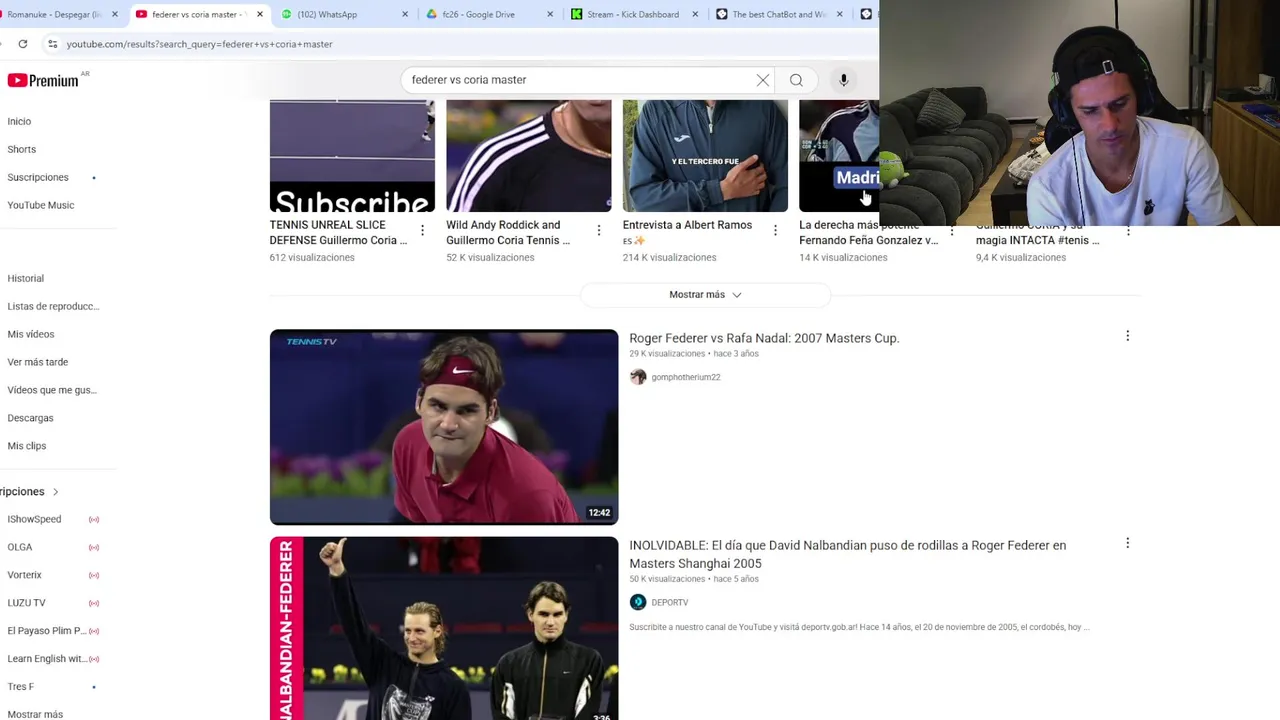Screen dimensions: 1280x720
Task: Open the Roger Federer vs Rafa Nadal title
Action: [x=764, y=338]
